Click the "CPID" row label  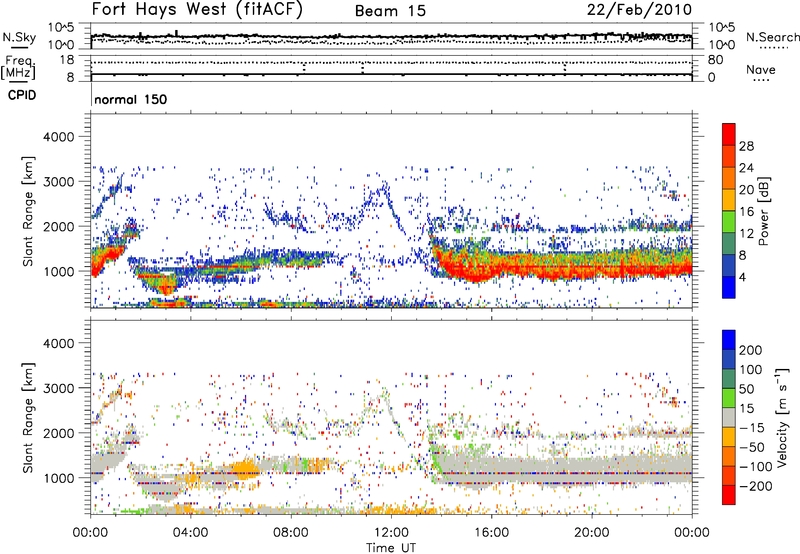pyautogui.click(x=22, y=95)
